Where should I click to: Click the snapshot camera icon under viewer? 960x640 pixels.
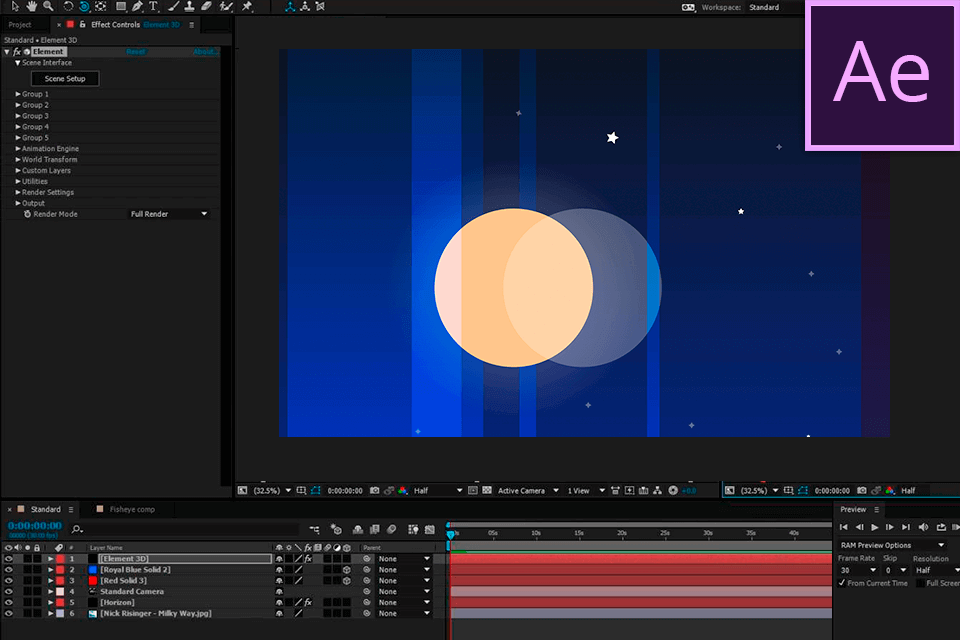(375, 491)
